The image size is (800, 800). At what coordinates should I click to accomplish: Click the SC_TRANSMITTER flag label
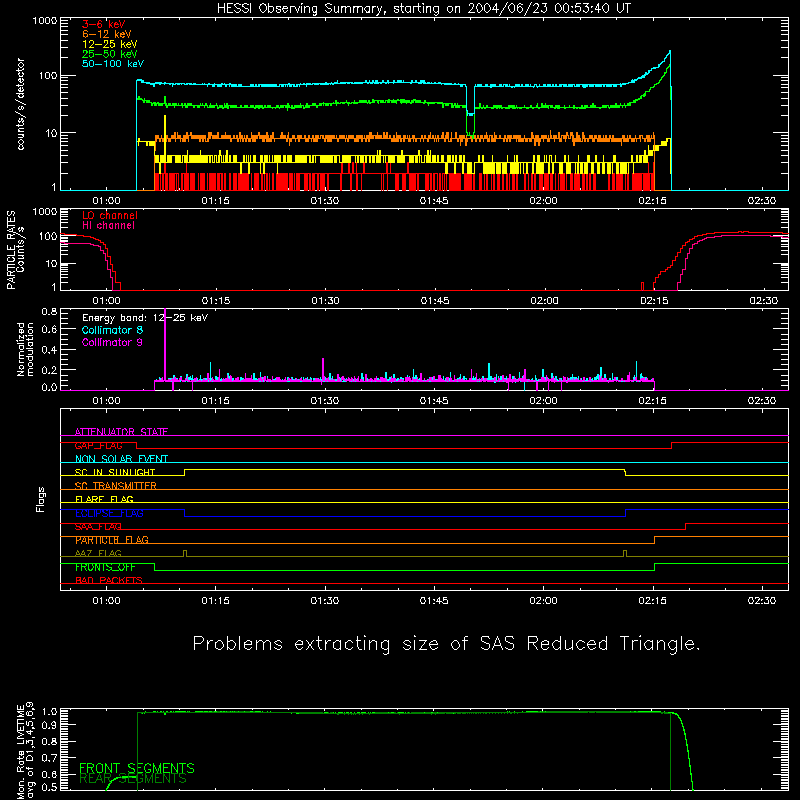point(115,485)
